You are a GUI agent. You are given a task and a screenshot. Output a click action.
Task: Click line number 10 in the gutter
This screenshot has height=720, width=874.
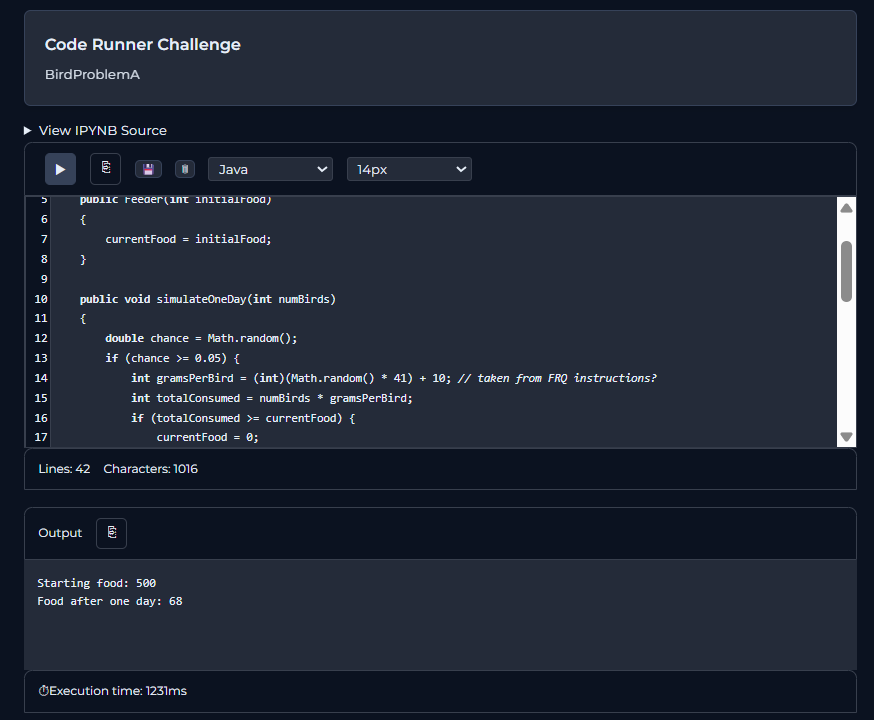point(41,299)
